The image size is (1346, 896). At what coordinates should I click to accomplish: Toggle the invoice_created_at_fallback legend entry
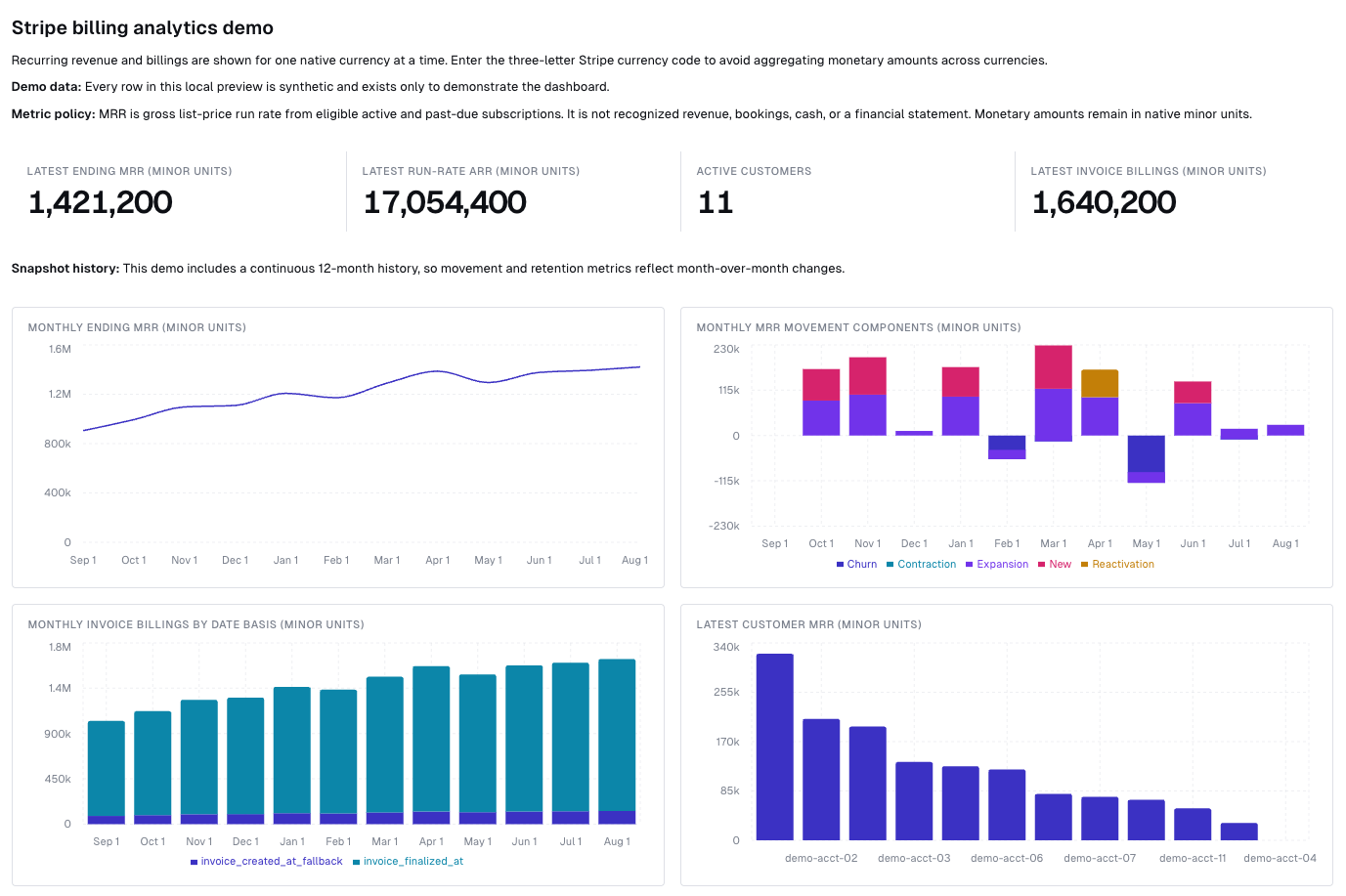266,861
